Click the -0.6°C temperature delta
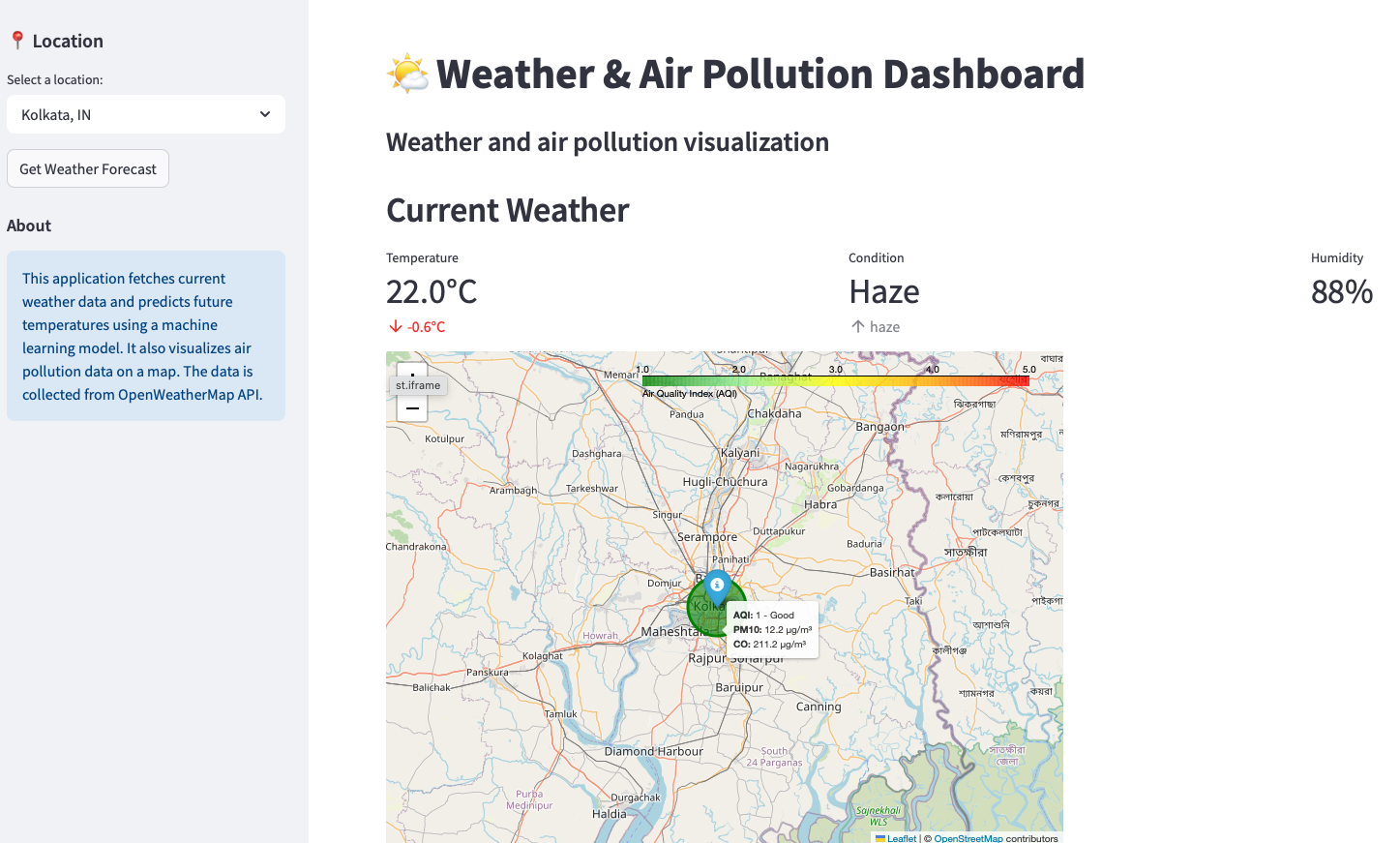1400x843 pixels. pos(417,327)
